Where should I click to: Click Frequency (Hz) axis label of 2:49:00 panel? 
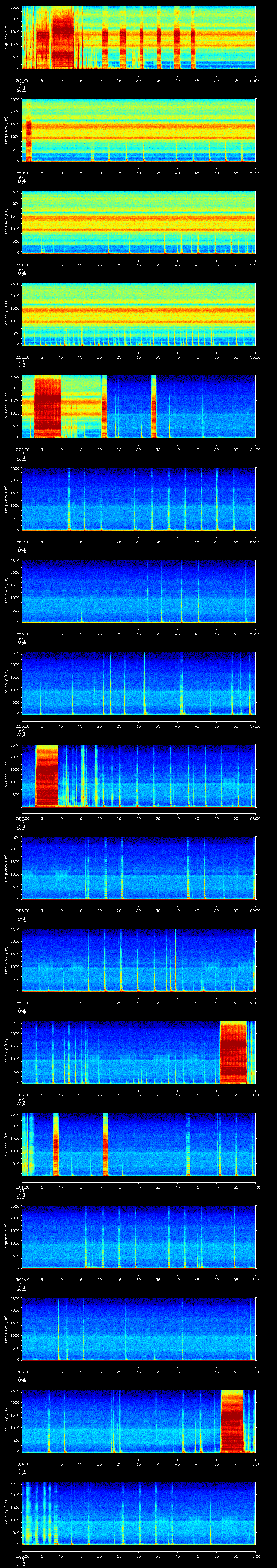pos(7,38)
